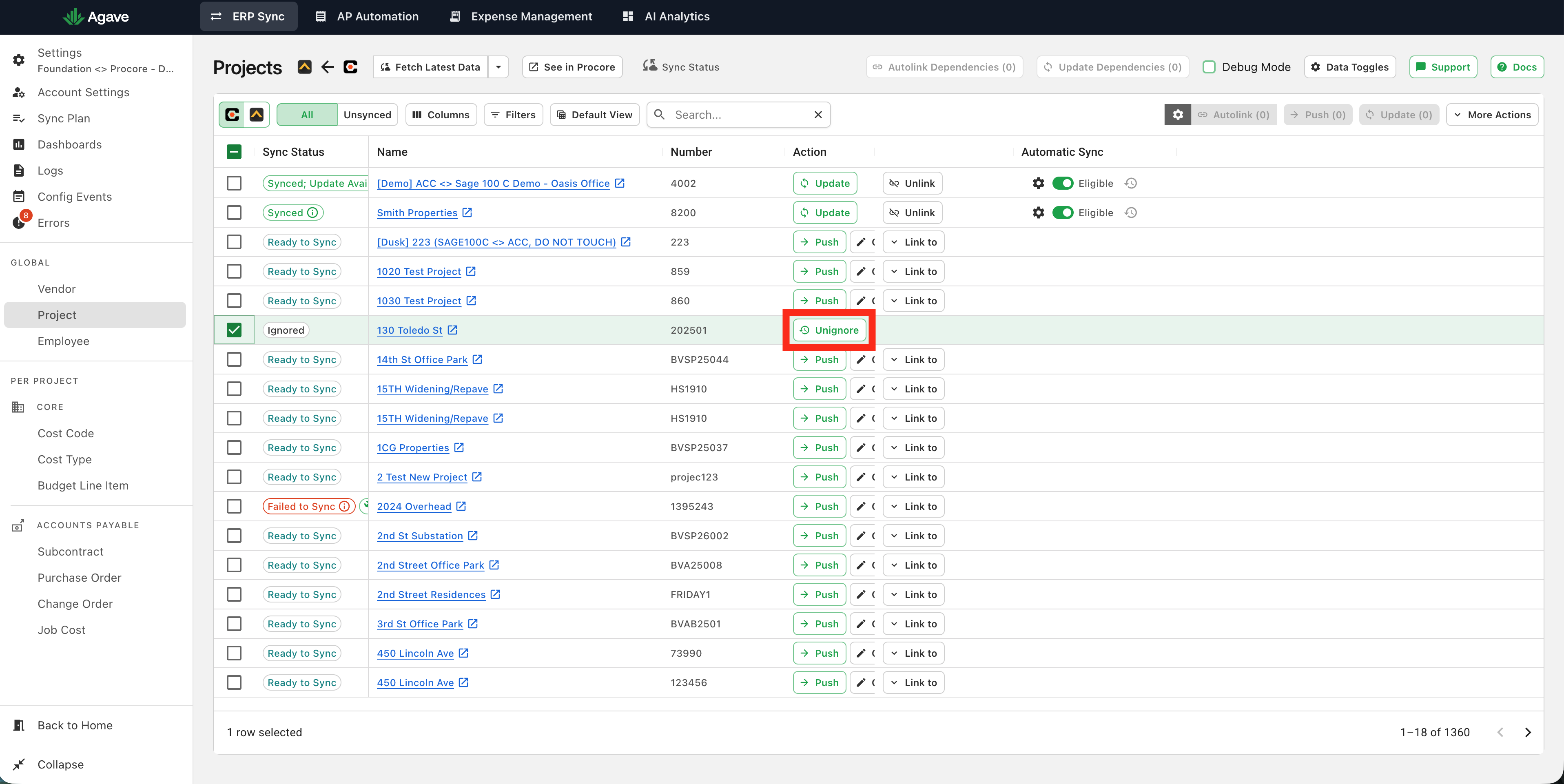1564x784 pixels.
Task: Click pencil edit icon for 3rd St Office Park
Action: pyautogui.click(x=861, y=624)
